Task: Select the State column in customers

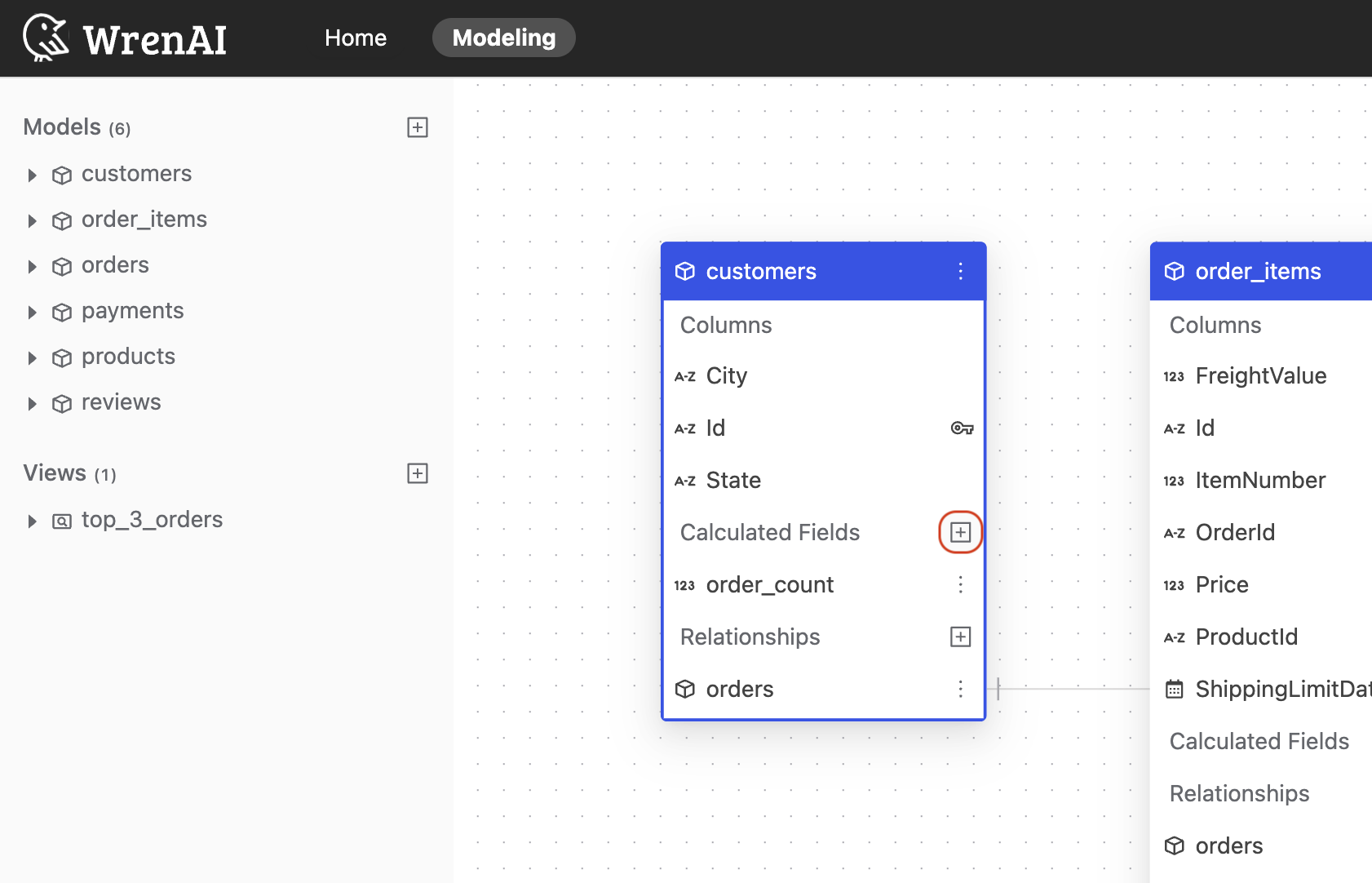Action: (824, 480)
